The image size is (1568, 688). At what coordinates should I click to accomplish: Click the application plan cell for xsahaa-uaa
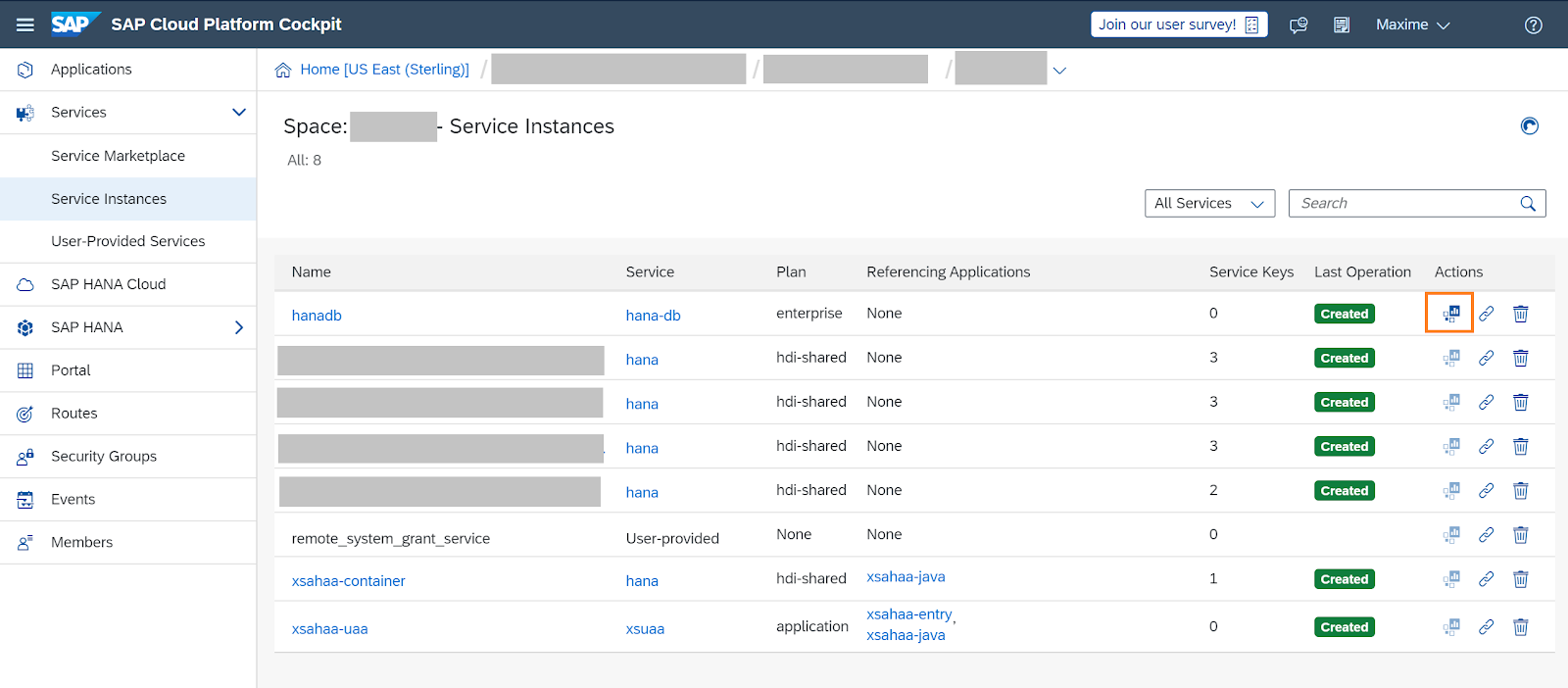pos(811,626)
